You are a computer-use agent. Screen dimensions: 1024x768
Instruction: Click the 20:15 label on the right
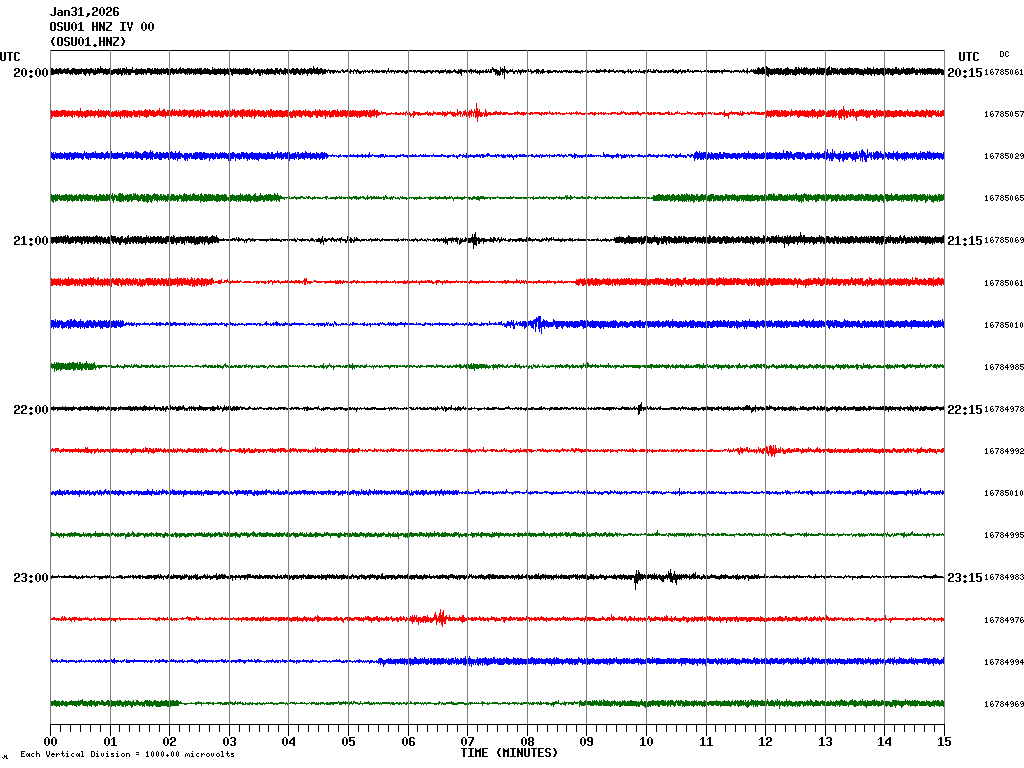click(964, 73)
